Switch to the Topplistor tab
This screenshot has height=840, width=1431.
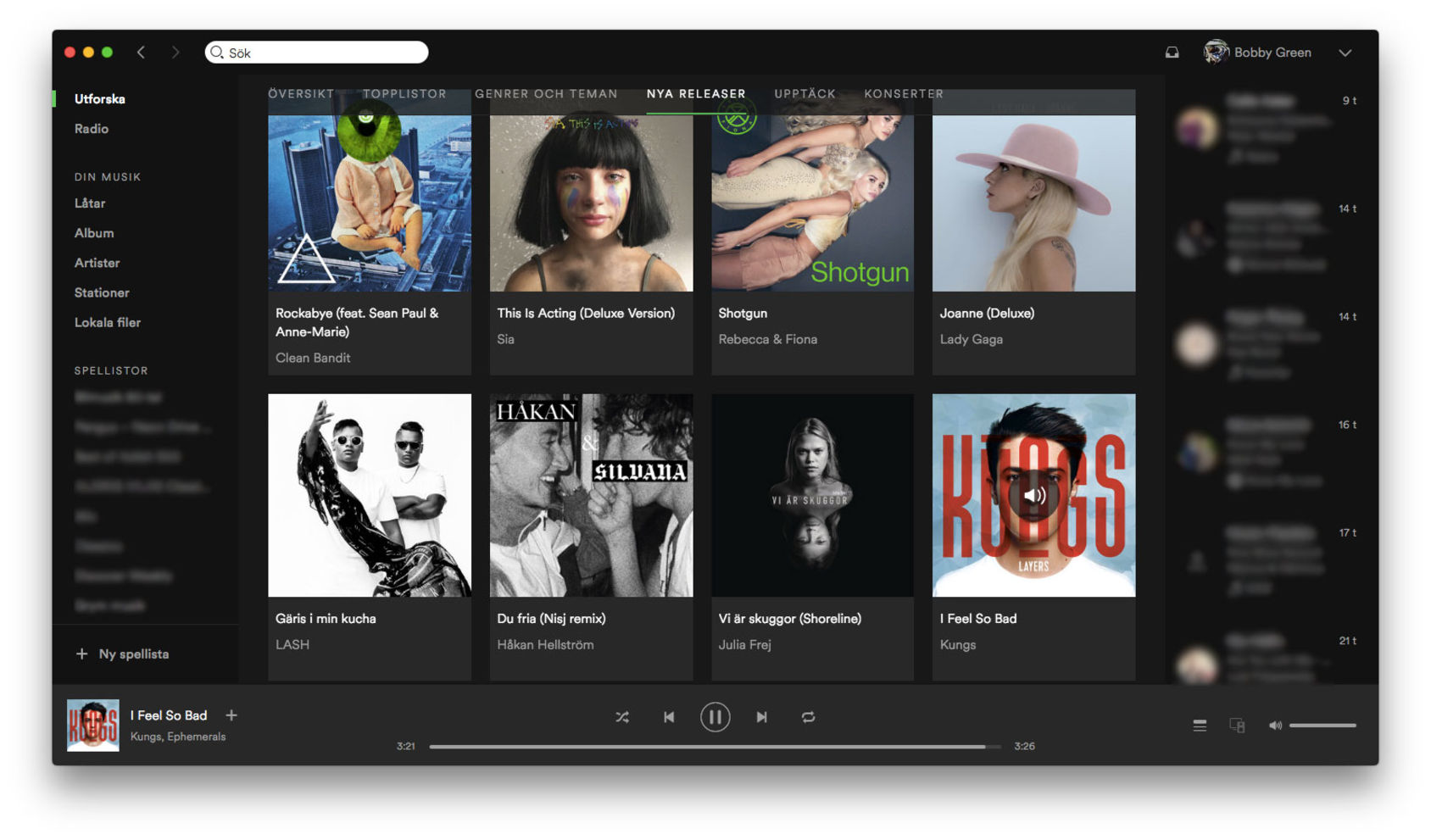point(404,94)
